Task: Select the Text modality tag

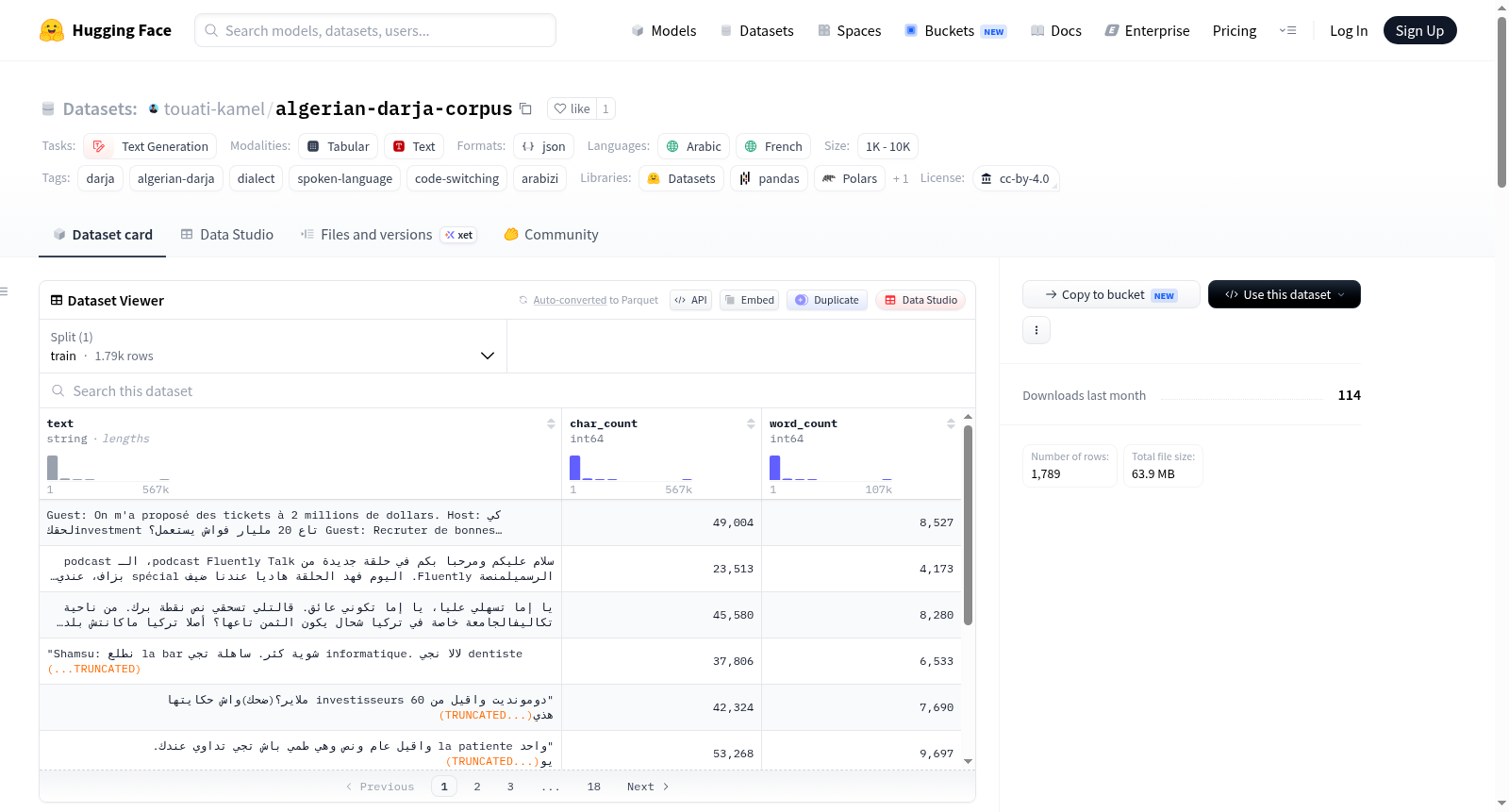Action: 414,146
